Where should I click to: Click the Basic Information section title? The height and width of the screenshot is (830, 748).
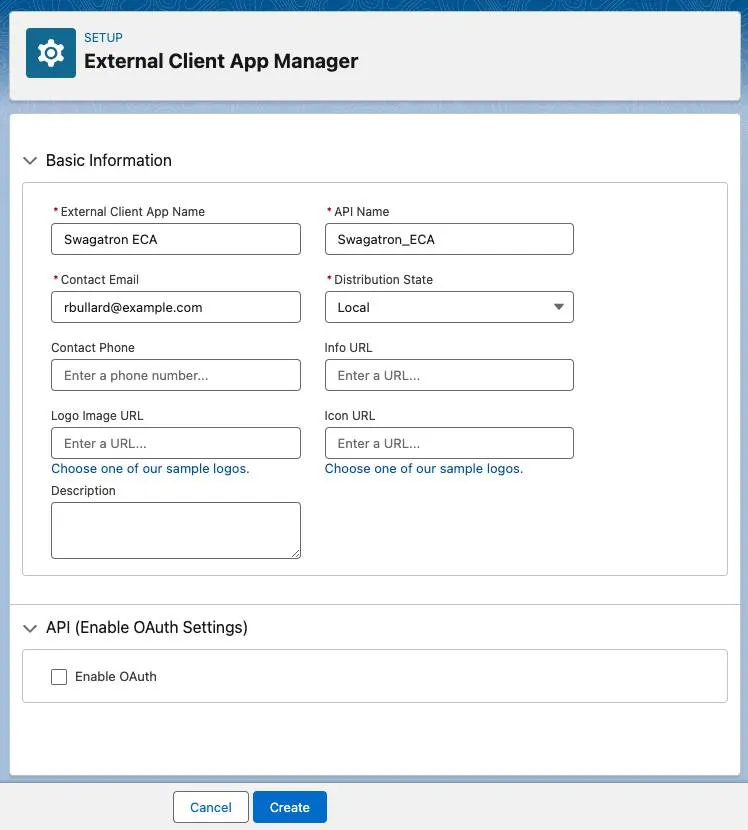tap(109, 160)
